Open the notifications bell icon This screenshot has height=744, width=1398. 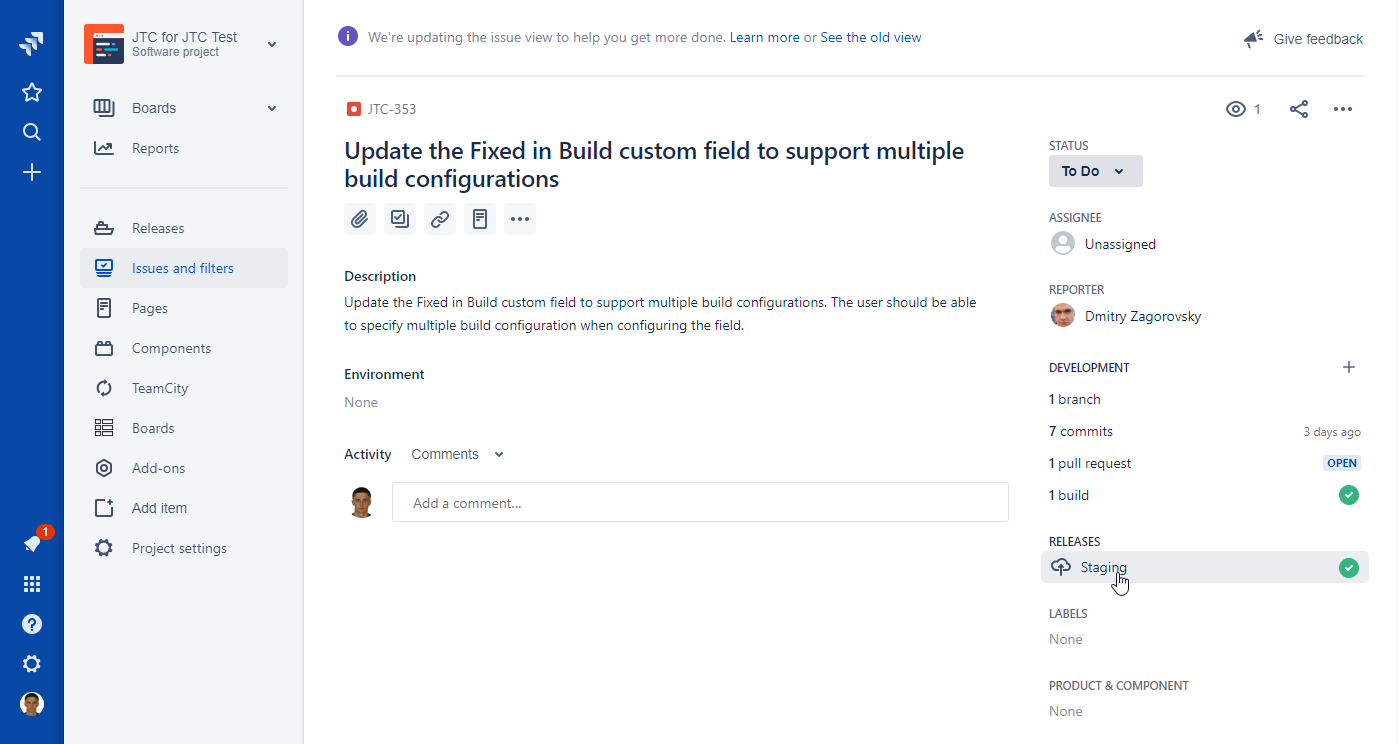coord(32,544)
